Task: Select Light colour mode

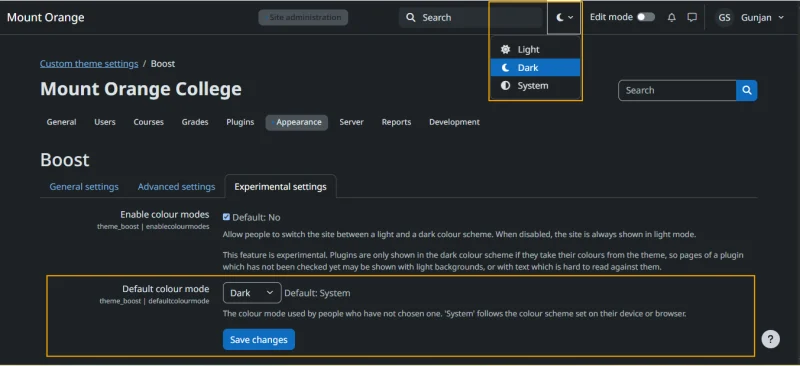Action: (x=535, y=50)
